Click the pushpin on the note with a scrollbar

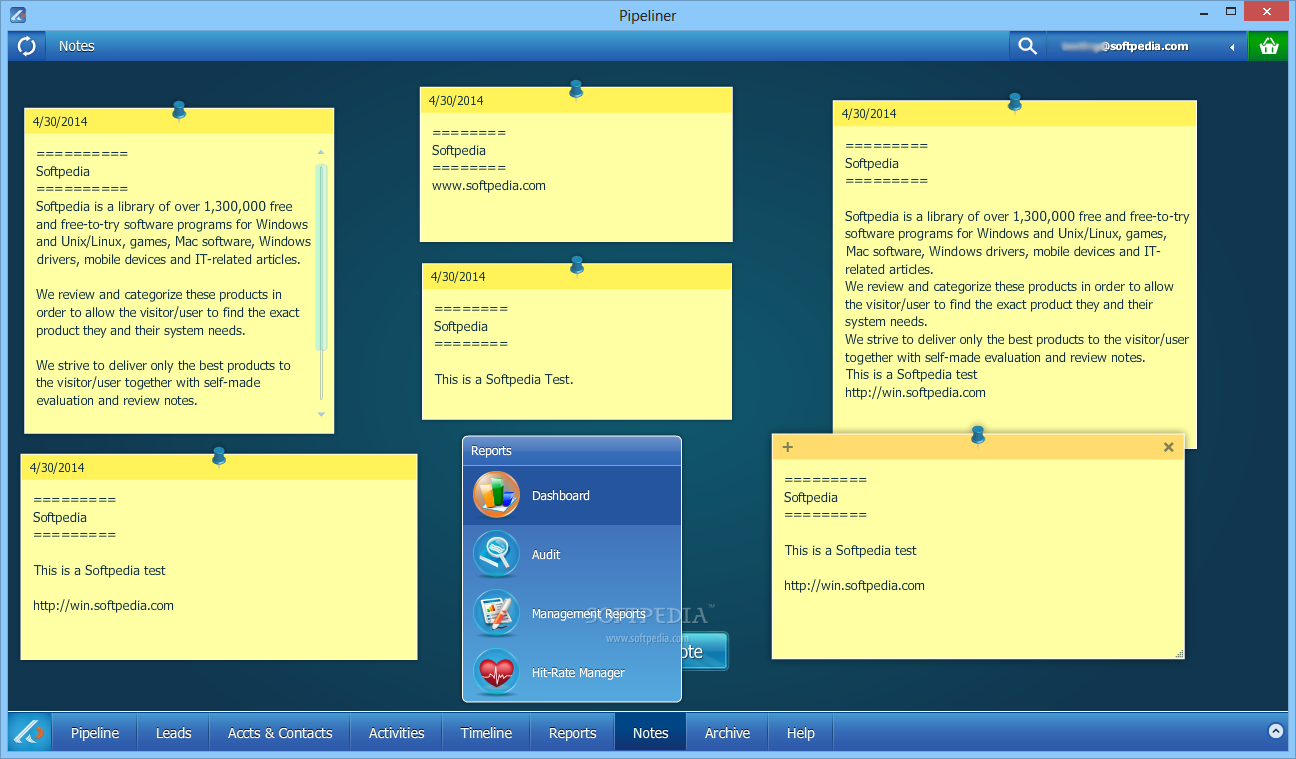pos(179,110)
